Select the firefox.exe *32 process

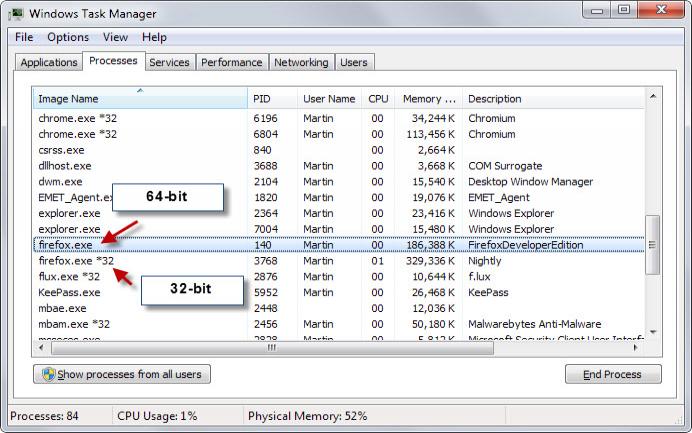(x=338, y=261)
